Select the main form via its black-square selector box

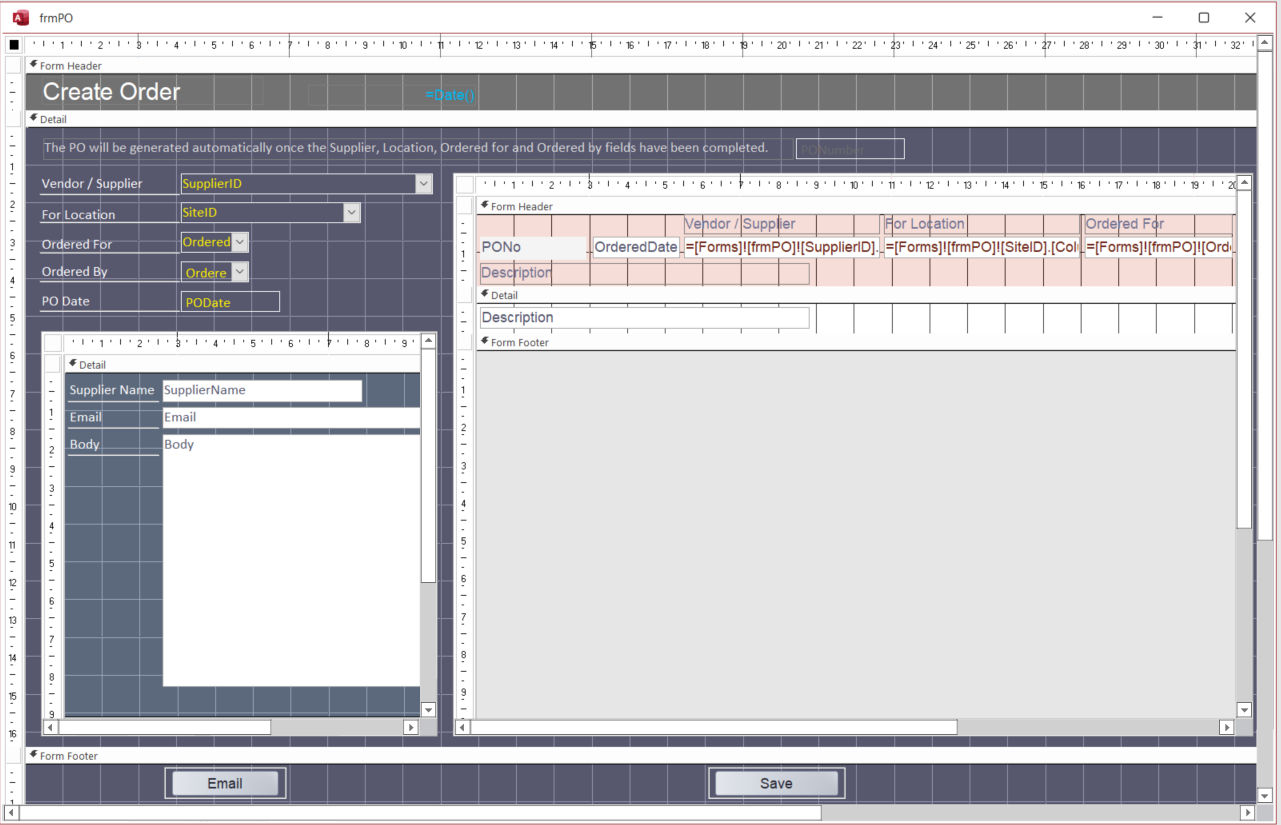tap(14, 45)
